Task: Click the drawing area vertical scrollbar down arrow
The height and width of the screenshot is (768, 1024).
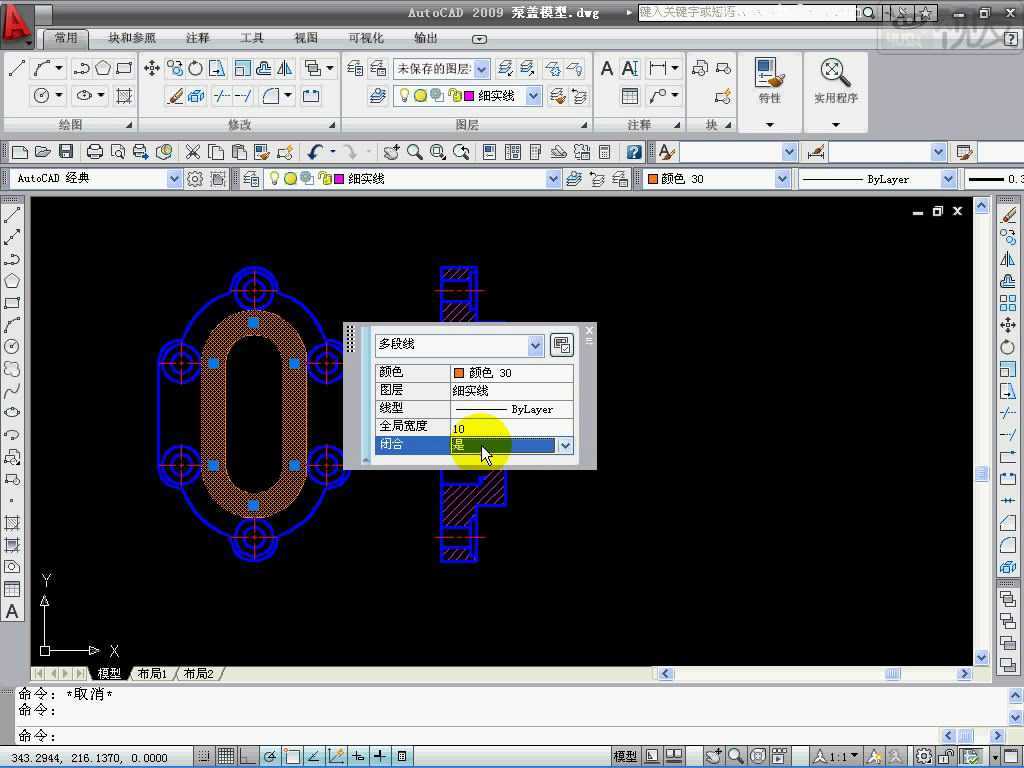Action: (982, 657)
